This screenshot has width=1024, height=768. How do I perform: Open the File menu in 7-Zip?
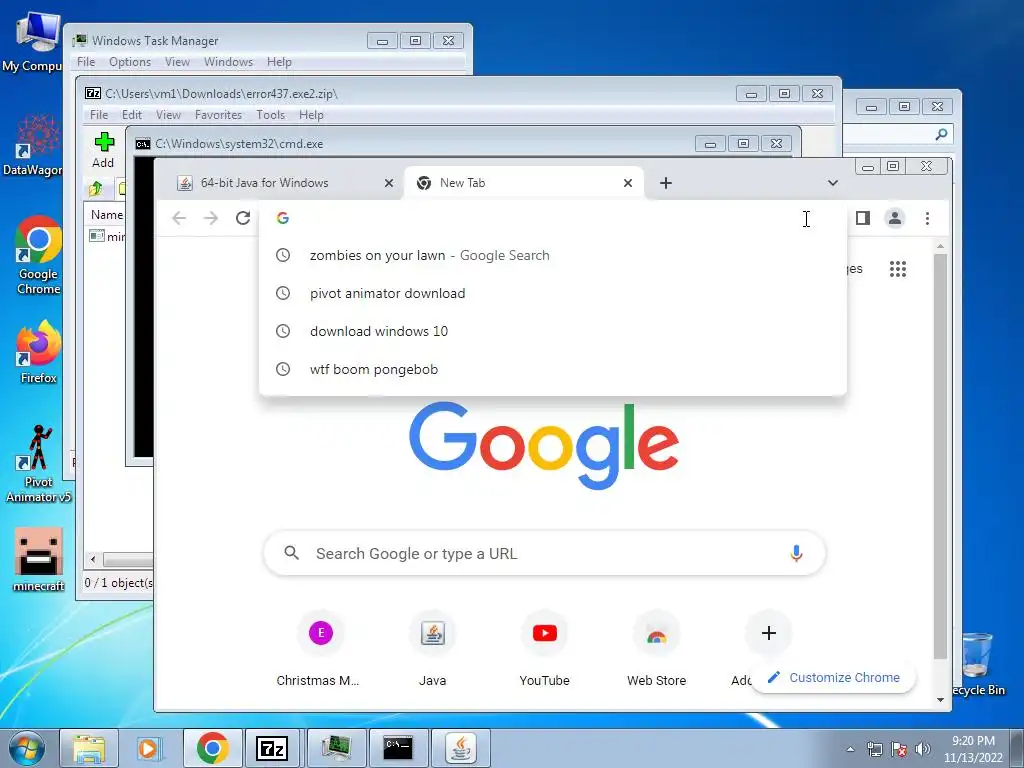point(99,115)
